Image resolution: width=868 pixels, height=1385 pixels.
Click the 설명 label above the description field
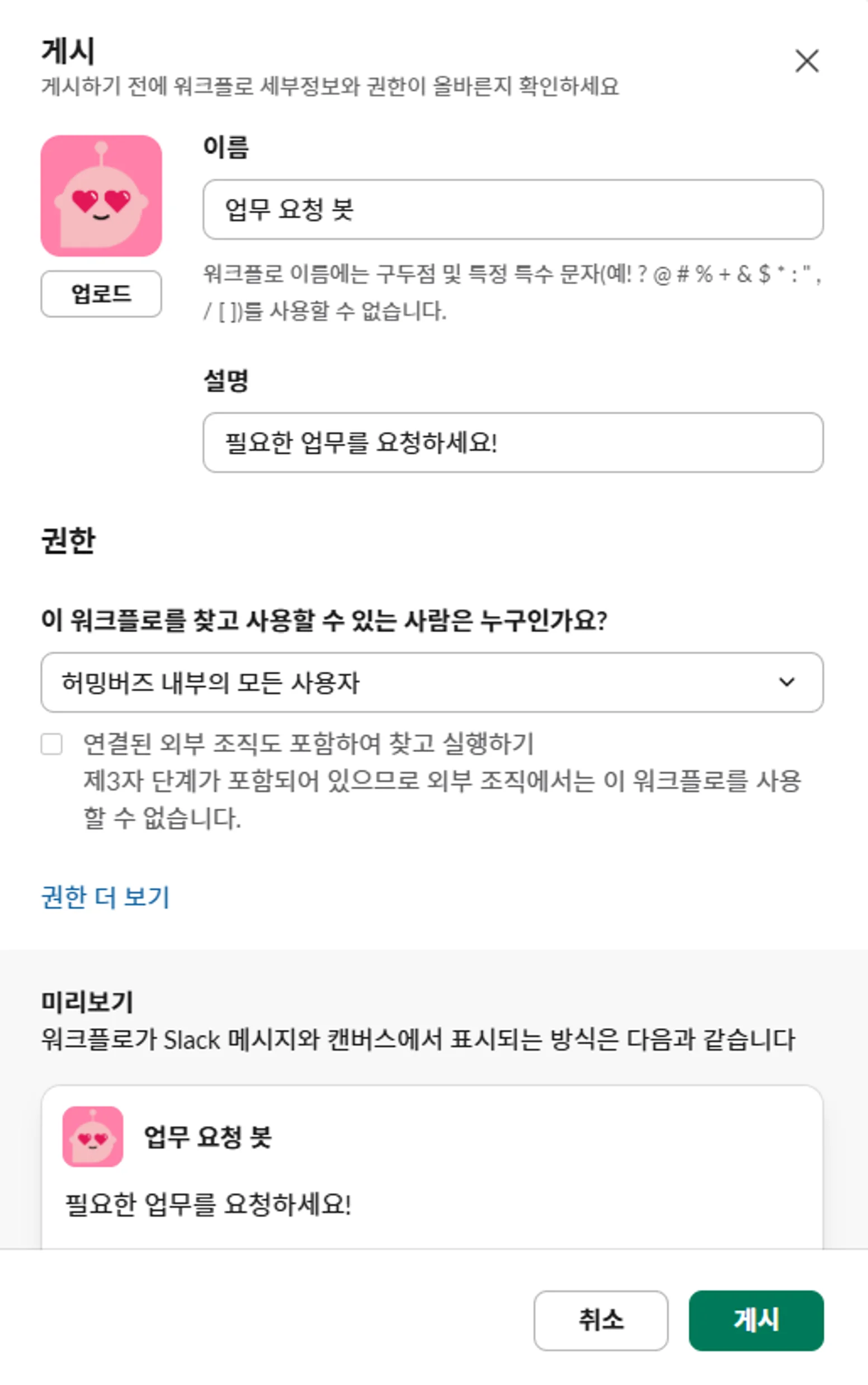pos(226,380)
